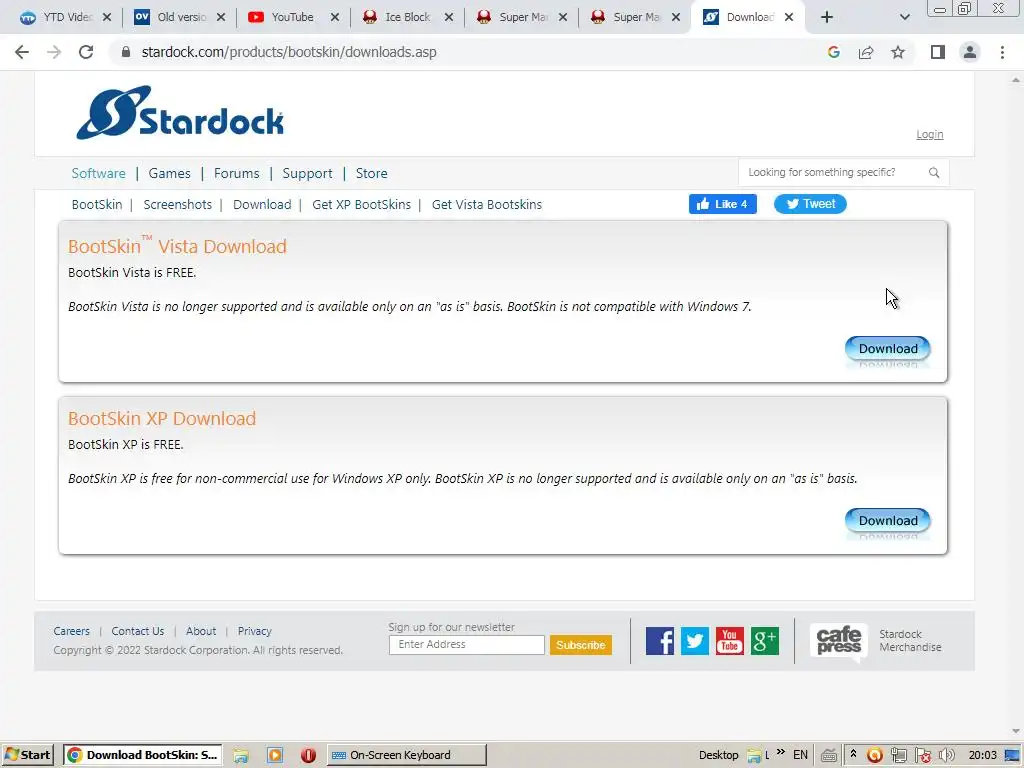Viewport: 1024px width, 768px height.
Task: Open Stardock's Twitter page icon
Action: pyautogui.click(x=695, y=641)
